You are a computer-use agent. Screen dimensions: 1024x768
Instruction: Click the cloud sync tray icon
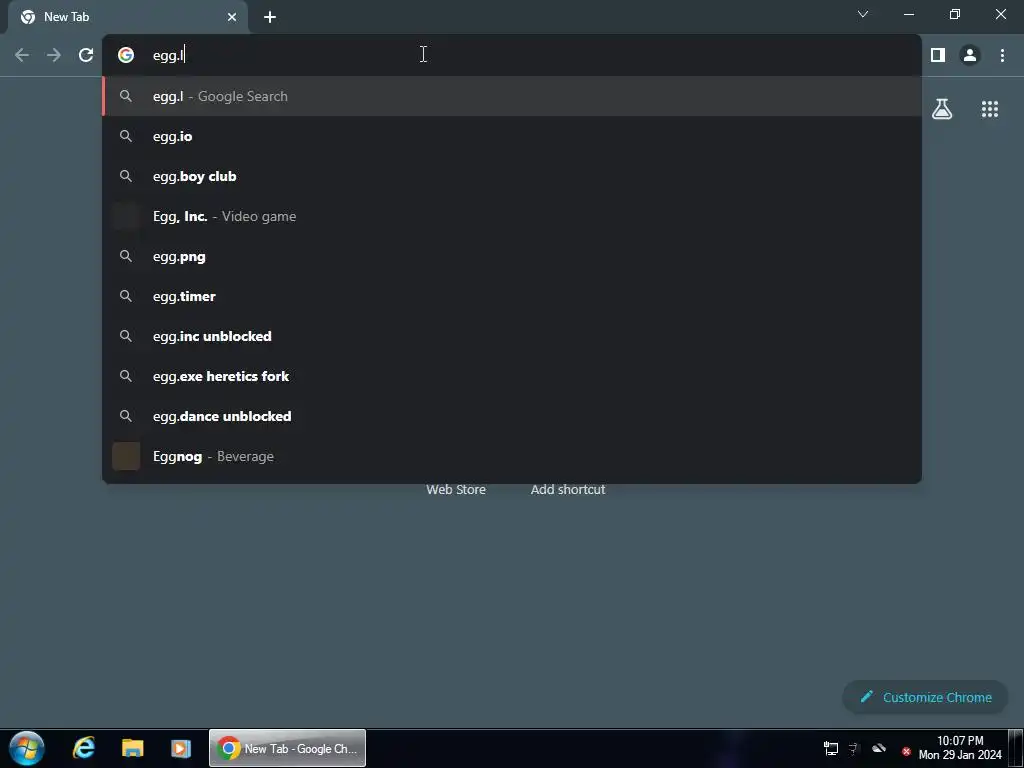pos(879,749)
